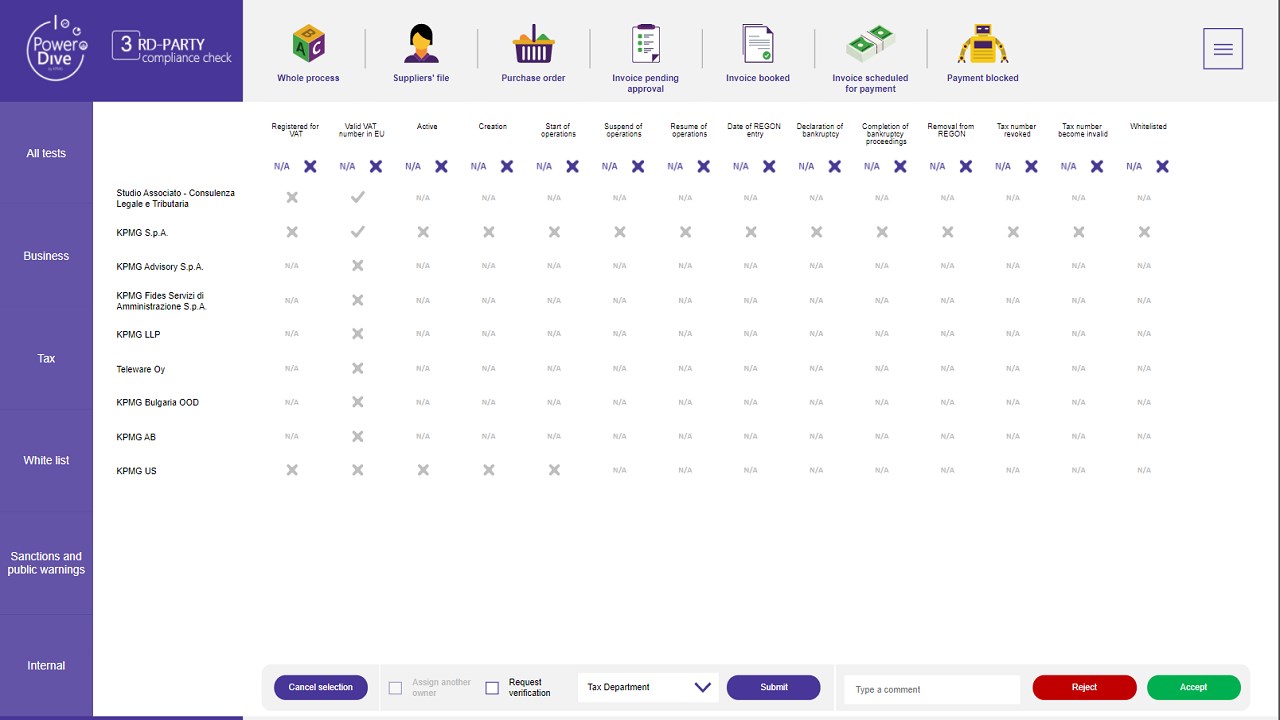The image size is (1280, 720).
Task: Toggle N/A filter under Whitelisted column
Action: point(1134,167)
